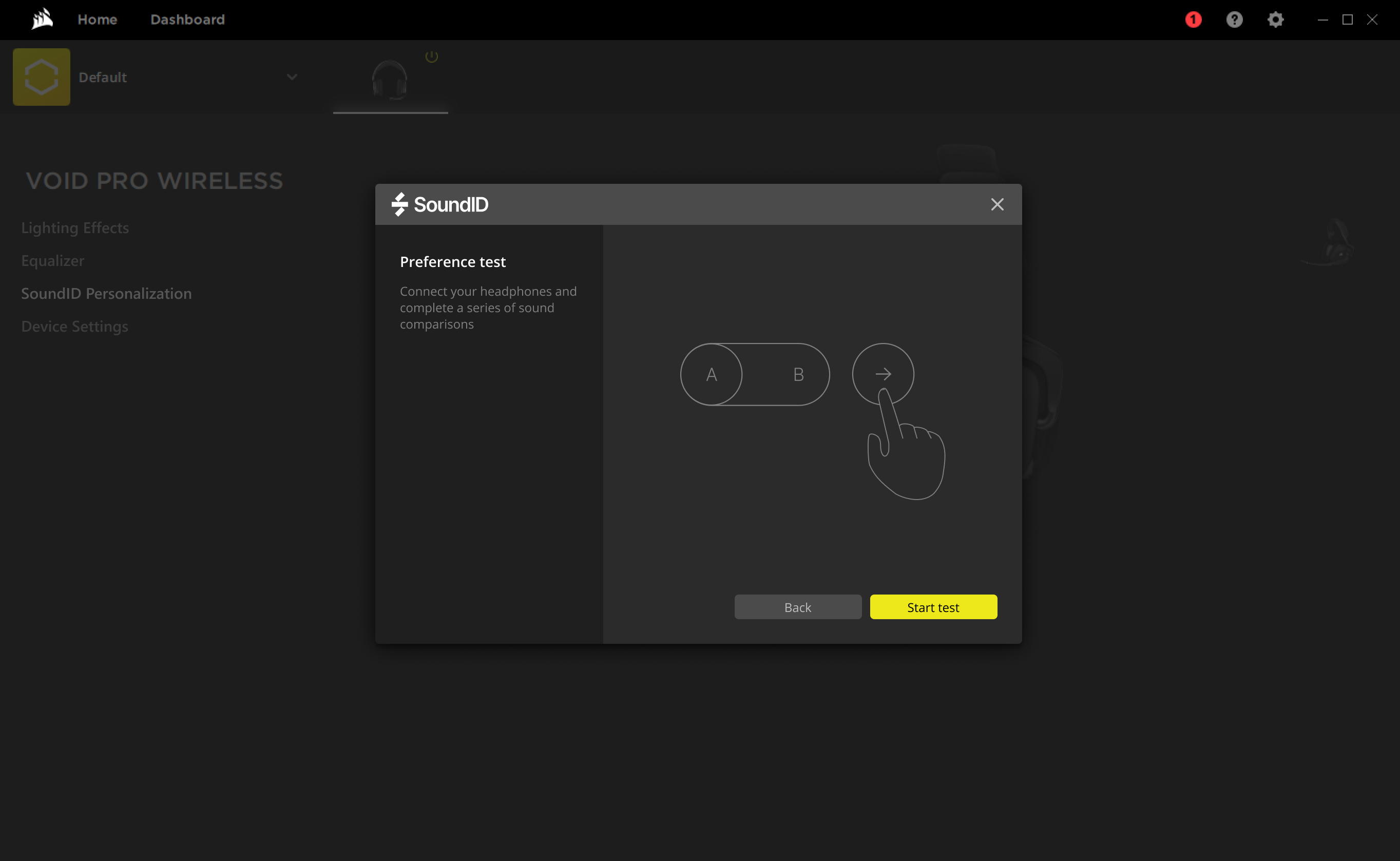Maximize the iCUE window
Viewport: 1400px width, 861px height.
[1347, 20]
